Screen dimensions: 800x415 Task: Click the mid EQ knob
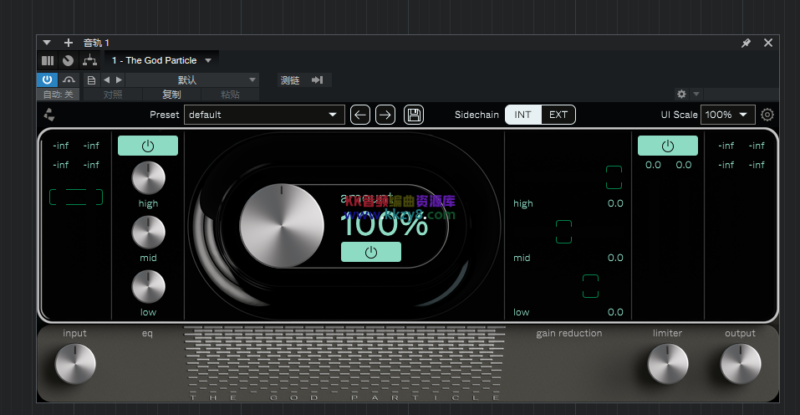pyautogui.click(x=148, y=232)
